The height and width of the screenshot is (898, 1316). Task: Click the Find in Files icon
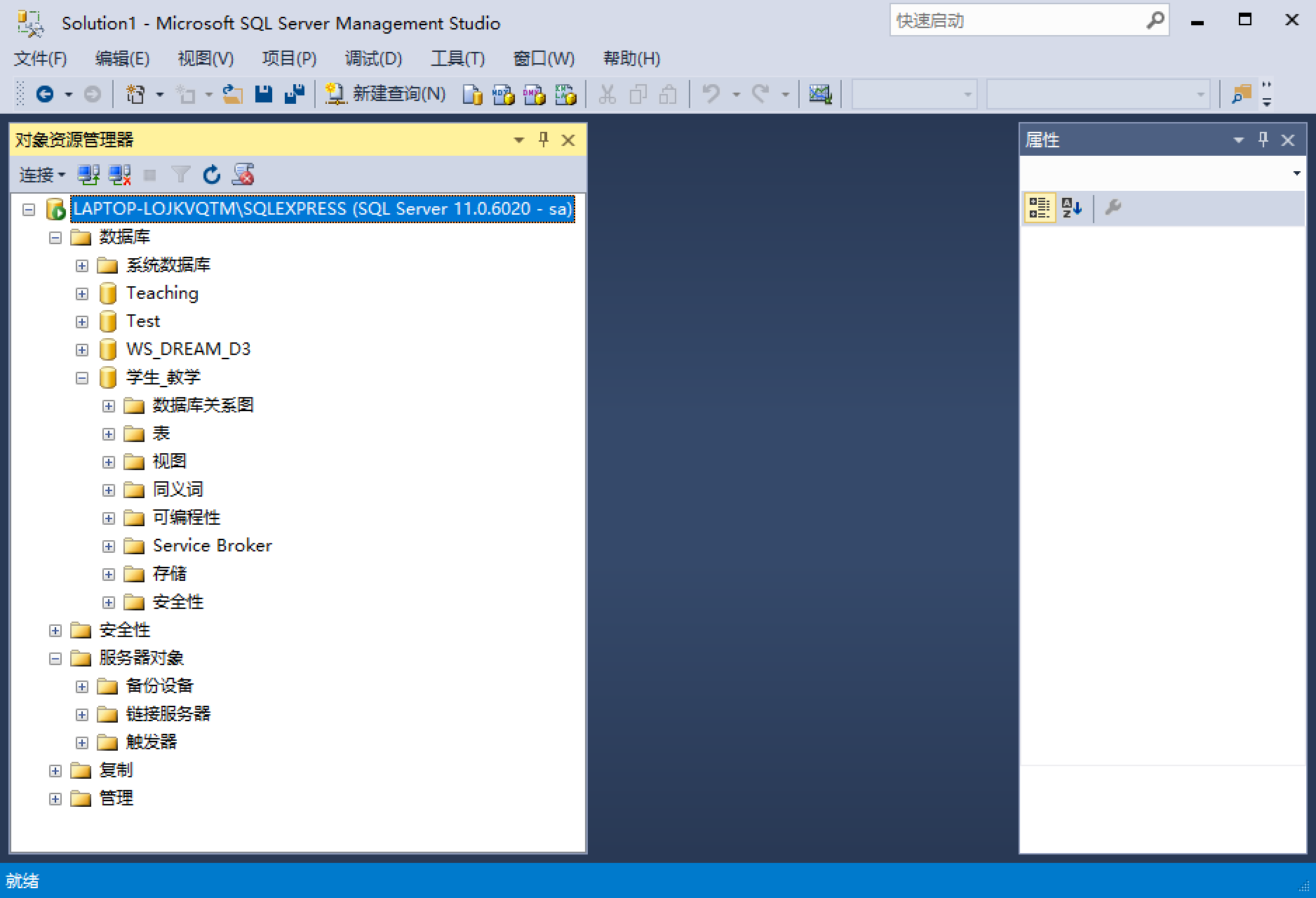pos(1242,94)
